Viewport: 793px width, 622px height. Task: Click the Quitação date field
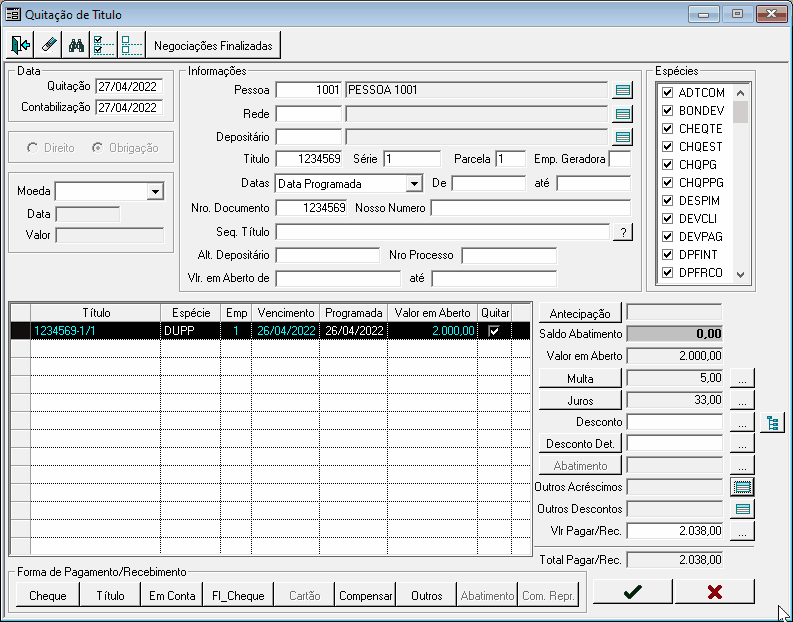click(x=129, y=86)
